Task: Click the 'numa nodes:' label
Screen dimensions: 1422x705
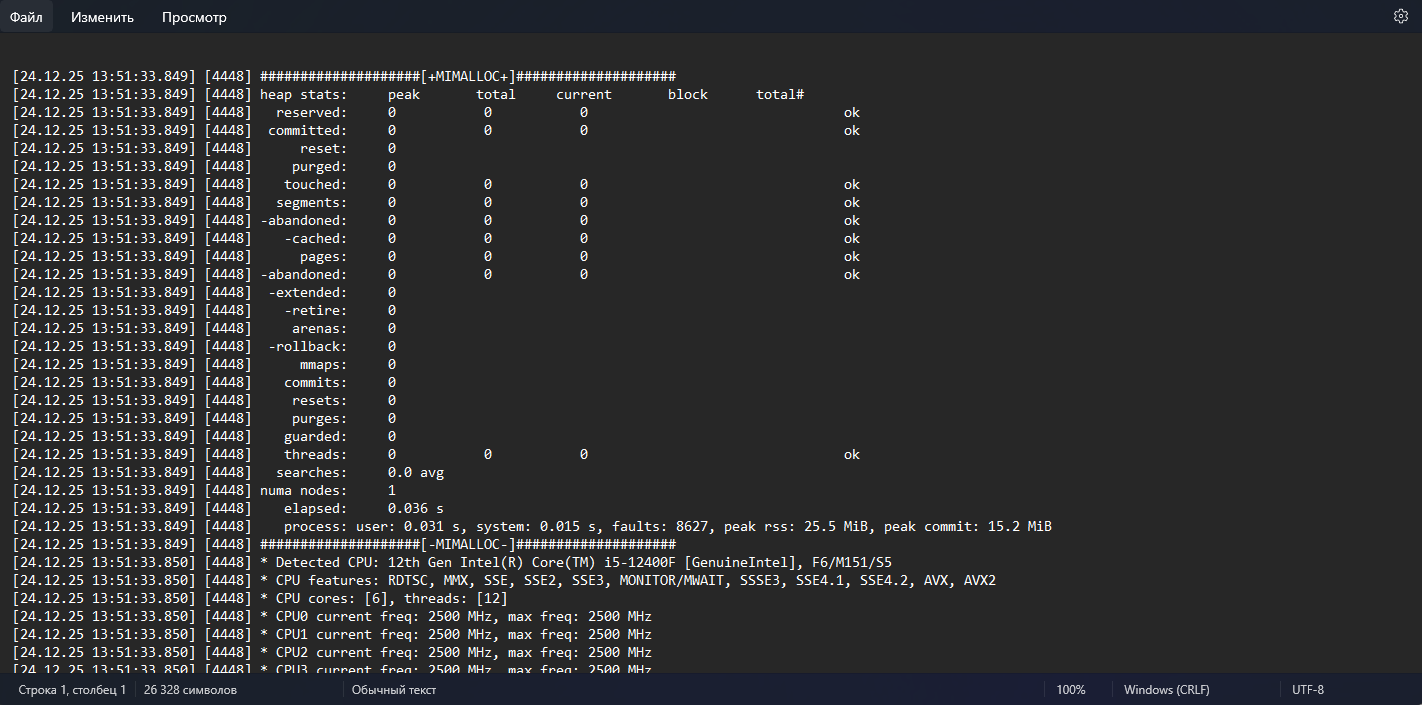Action: (304, 490)
